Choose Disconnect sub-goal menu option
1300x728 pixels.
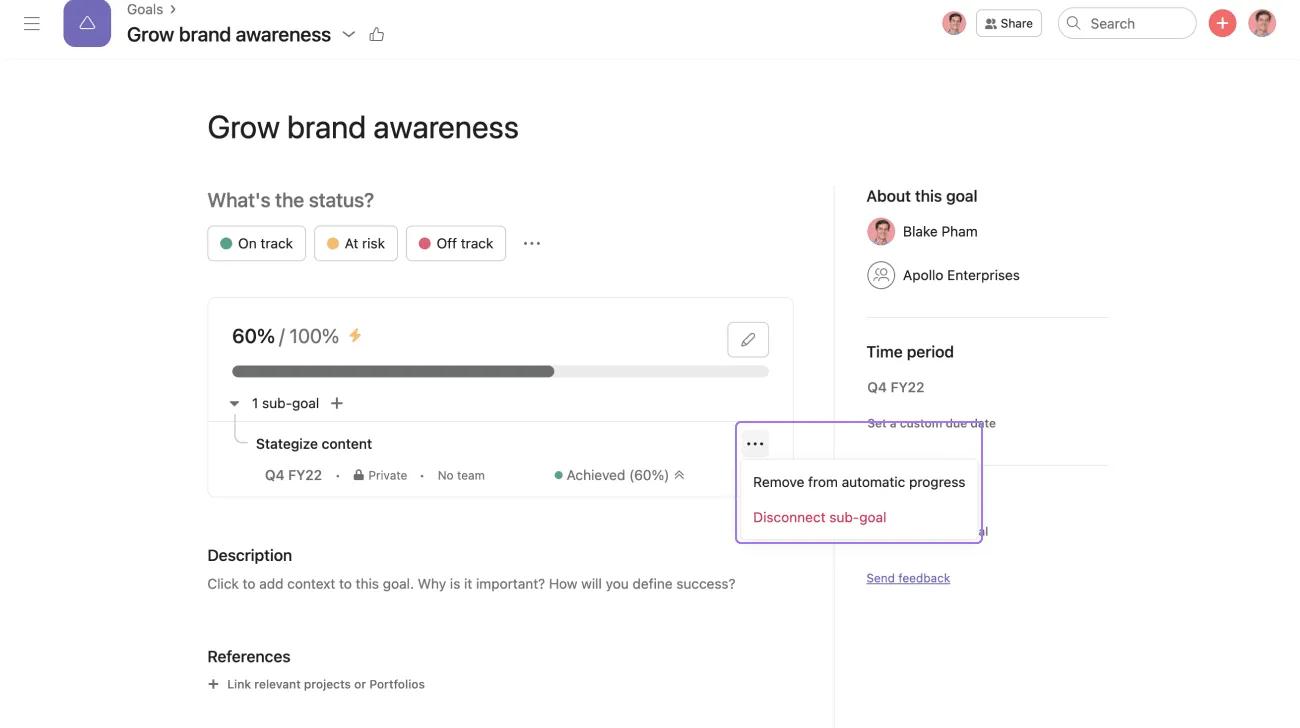pos(819,517)
